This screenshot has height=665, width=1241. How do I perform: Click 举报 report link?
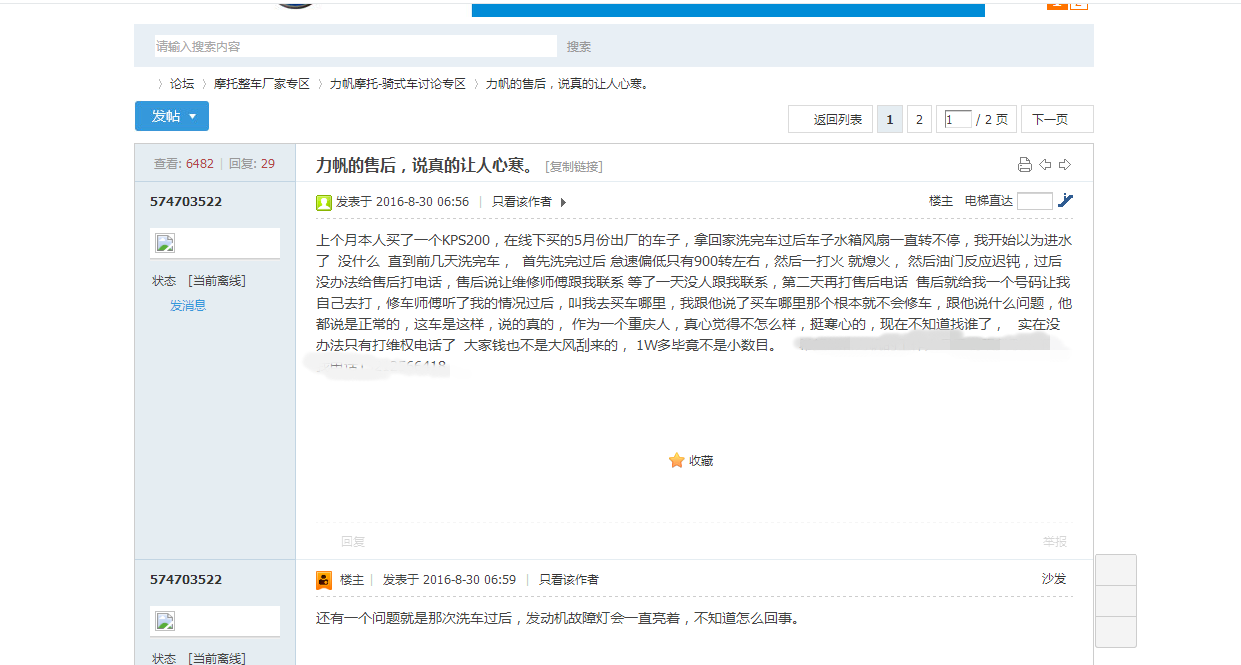click(1055, 541)
